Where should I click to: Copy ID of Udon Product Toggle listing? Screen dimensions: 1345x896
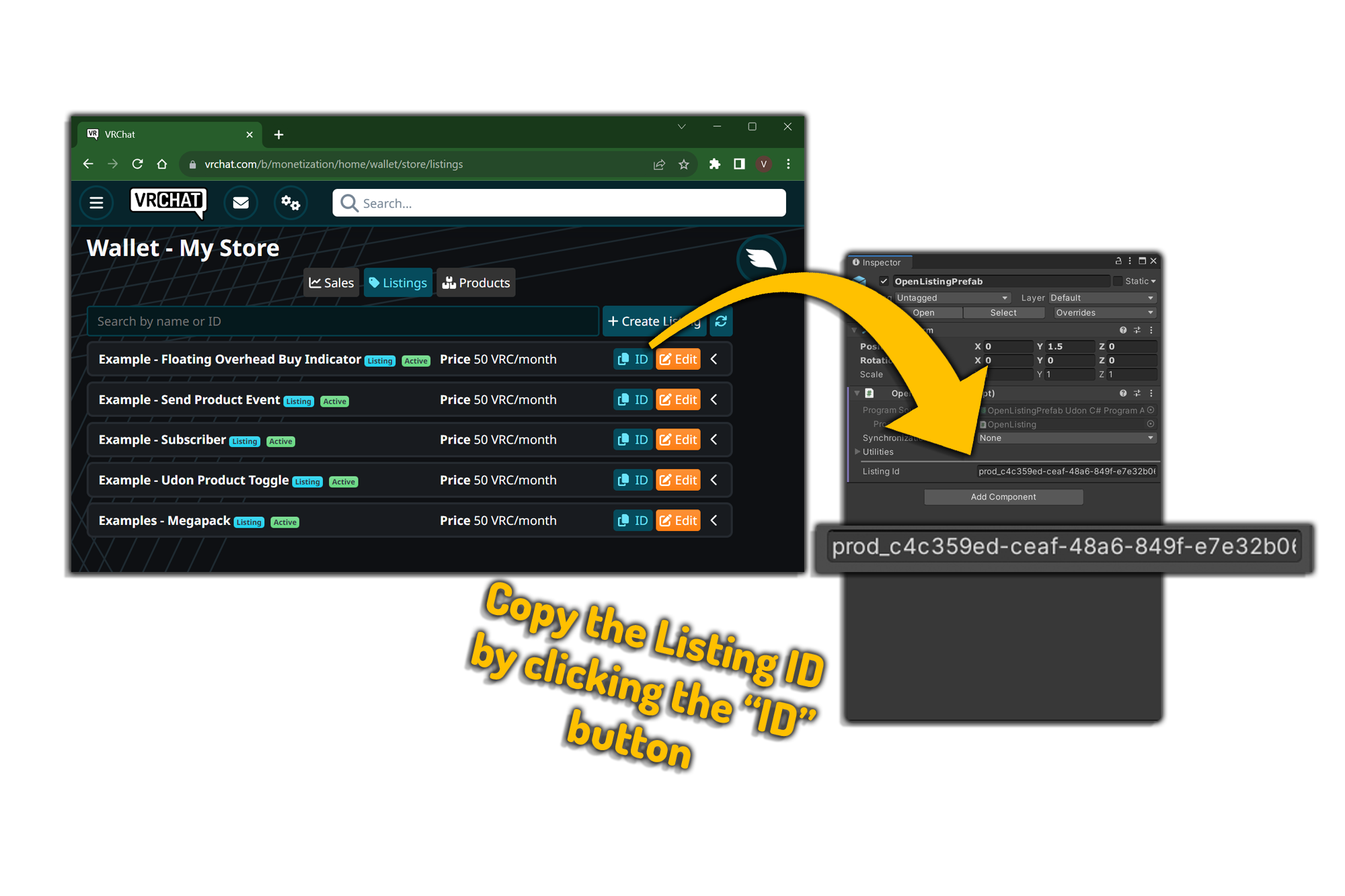(x=633, y=480)
